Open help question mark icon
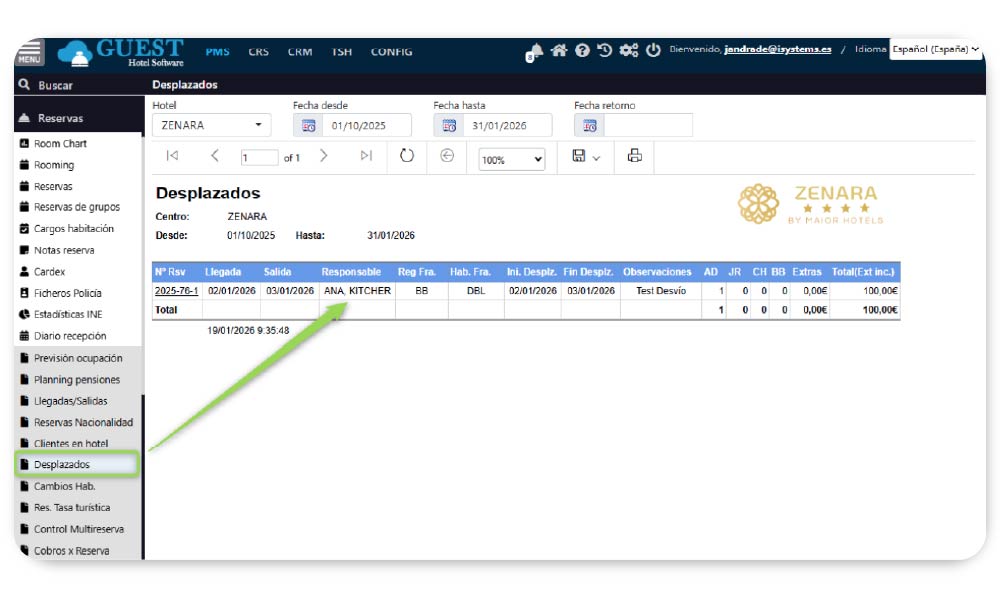This screenshot has width=1000, height=596. point(582,50)
